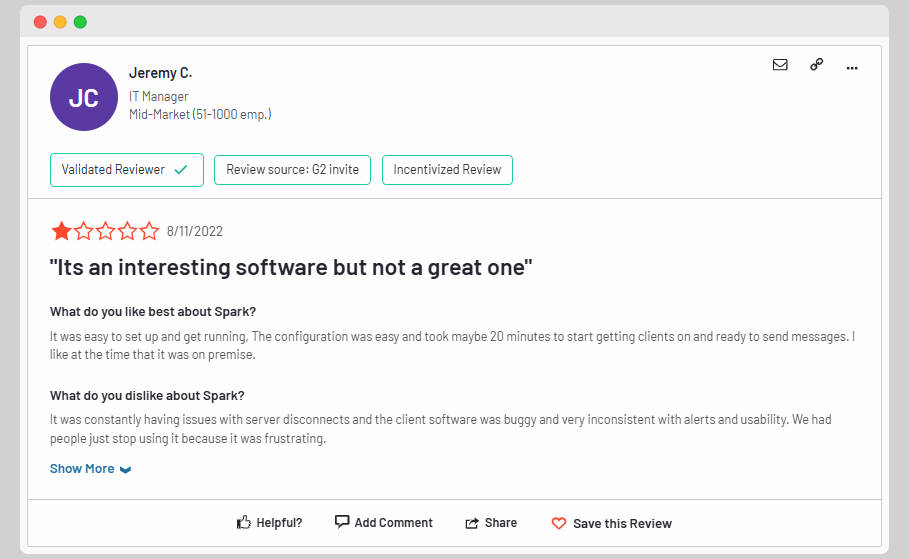909x559 pixels.
Task: Copy review link via chain icon
Action: pos(816,64)
